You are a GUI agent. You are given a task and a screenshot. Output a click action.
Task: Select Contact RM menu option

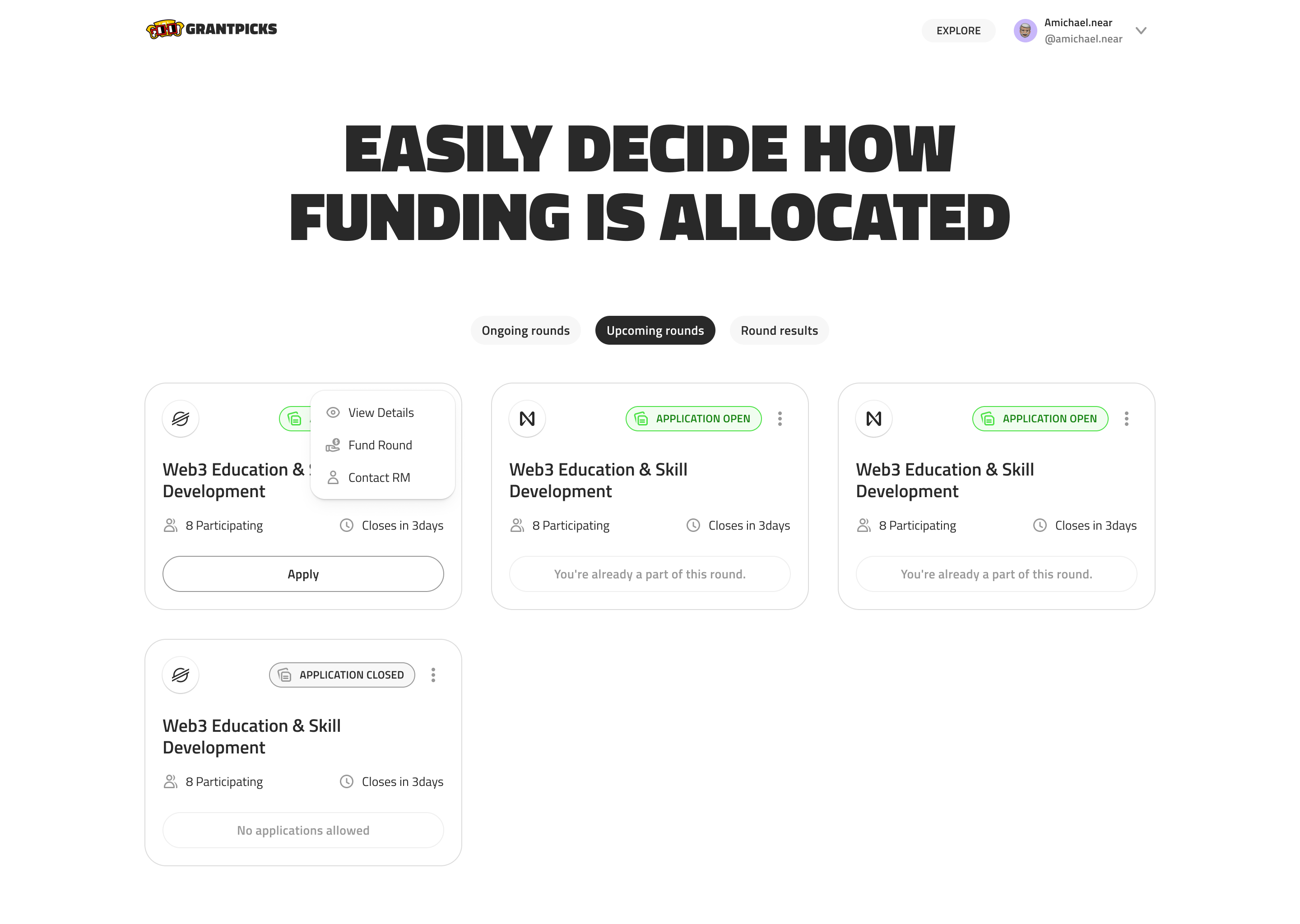(x=379, y=477)
